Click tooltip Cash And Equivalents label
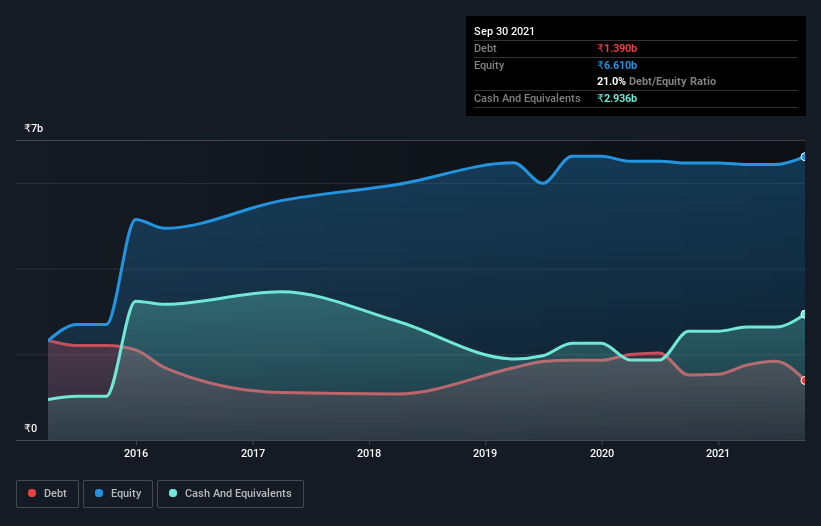The image size is (821, 526). click(x=527, y=98)
